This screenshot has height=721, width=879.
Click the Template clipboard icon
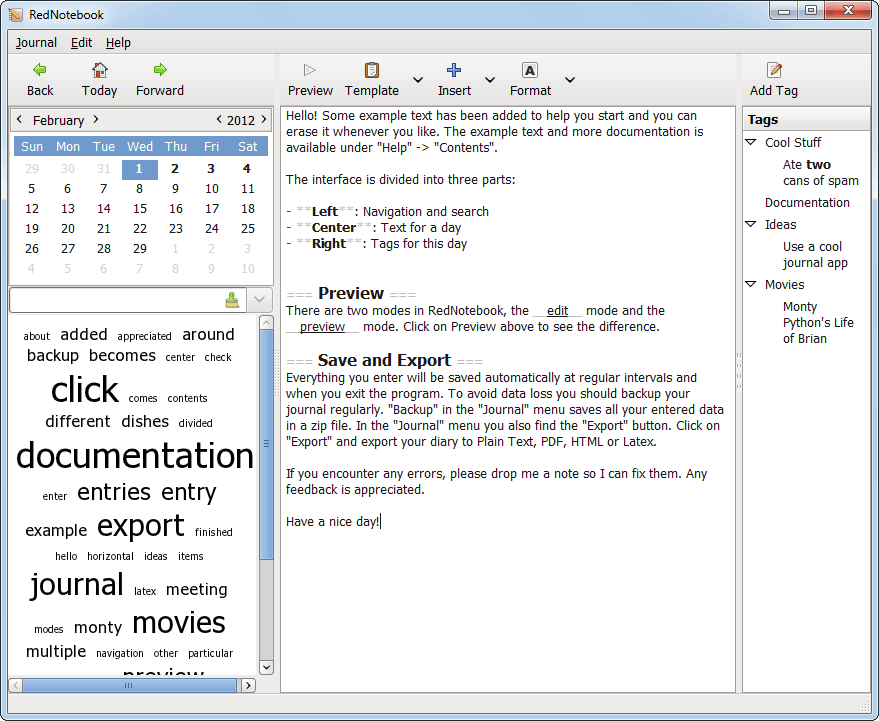pos(372,70)
